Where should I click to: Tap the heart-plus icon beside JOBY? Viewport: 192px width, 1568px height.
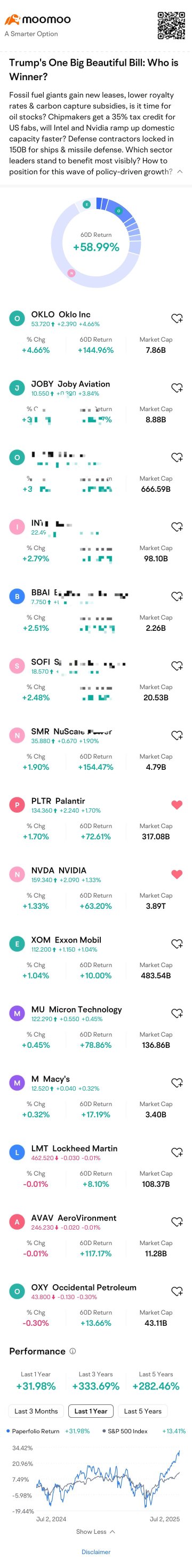point(177,388)
